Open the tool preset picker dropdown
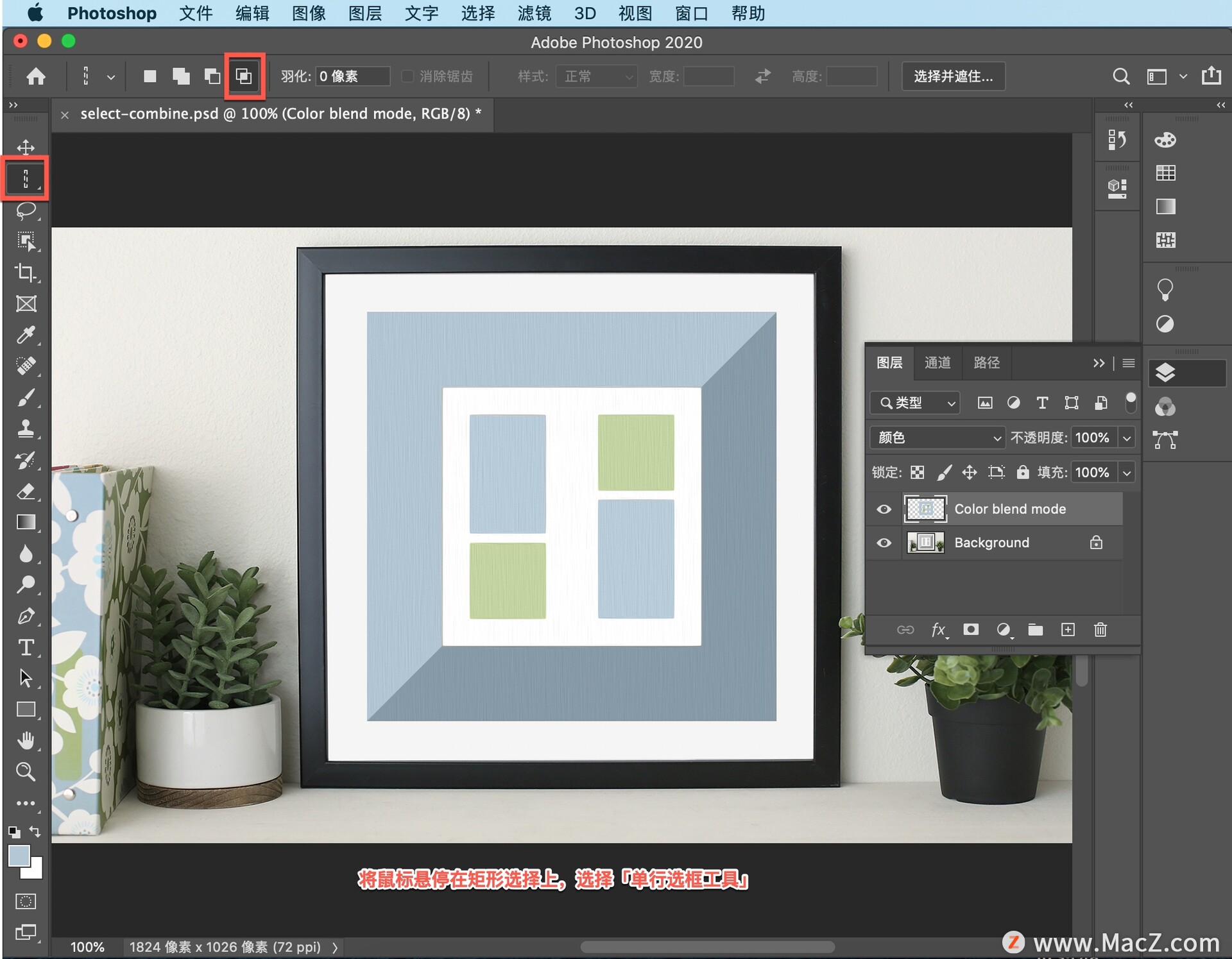Image resolution: width=1232 pixels, height=959 pixels. (111, 77)
